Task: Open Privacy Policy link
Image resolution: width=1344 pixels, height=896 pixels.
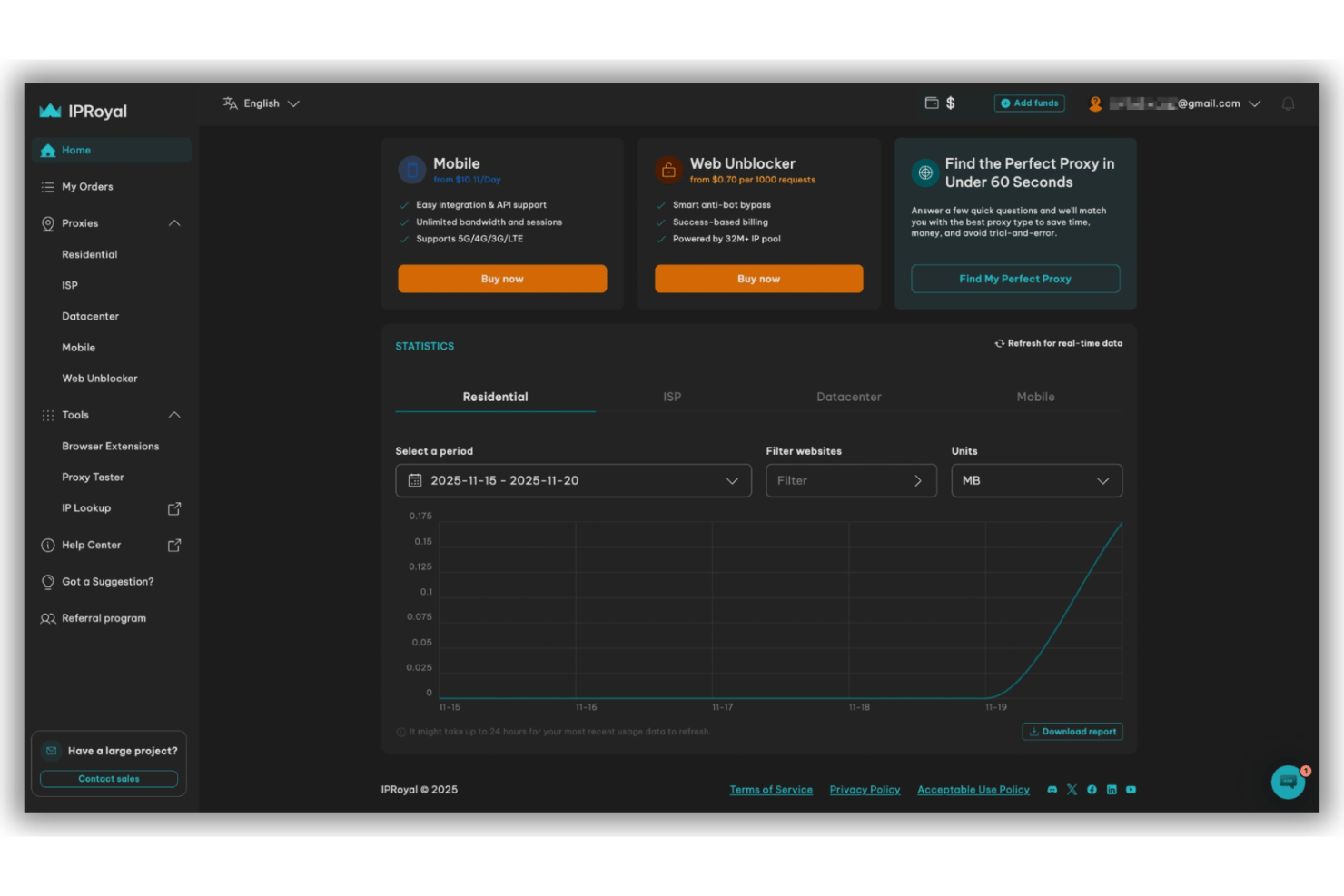Action: (x=865, y=790)
